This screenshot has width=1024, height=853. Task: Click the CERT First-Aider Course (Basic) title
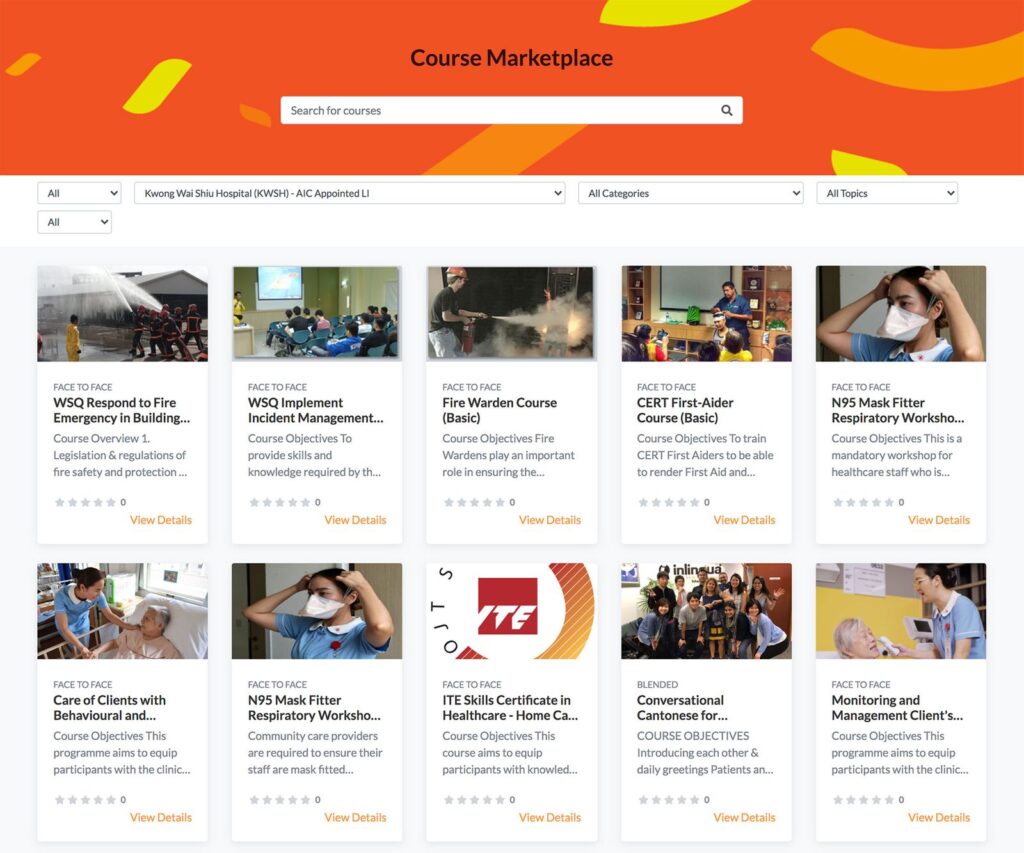click(x=685, y=410)
